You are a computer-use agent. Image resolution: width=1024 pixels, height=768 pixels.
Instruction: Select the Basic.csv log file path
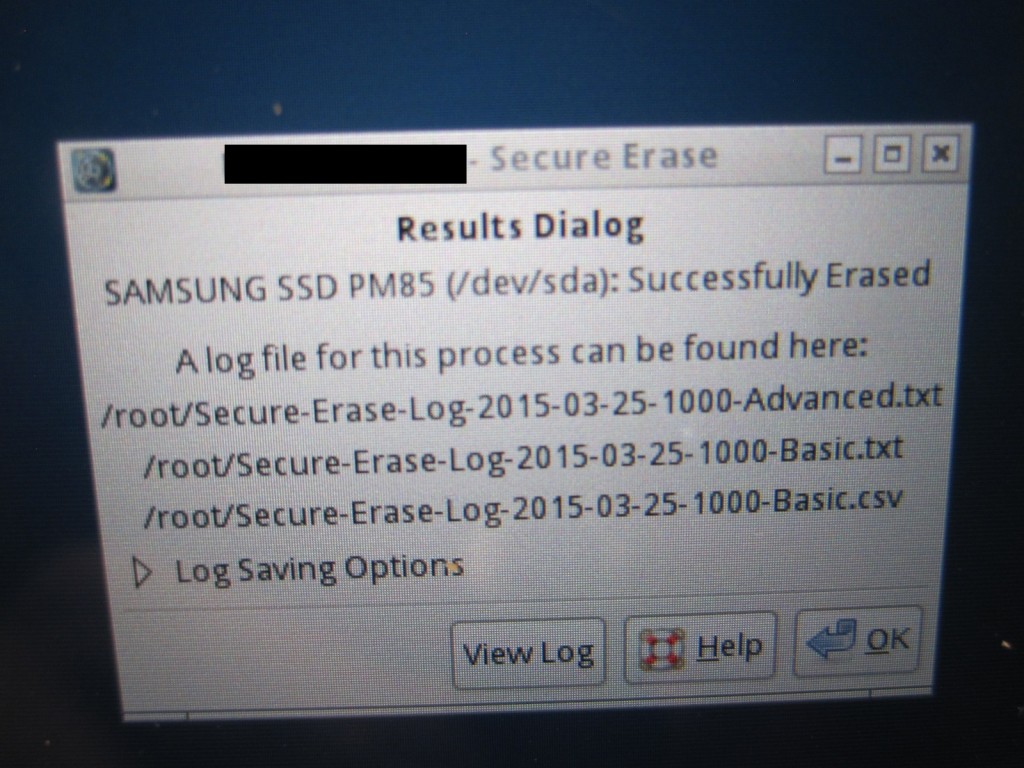[x=522, y=508]
